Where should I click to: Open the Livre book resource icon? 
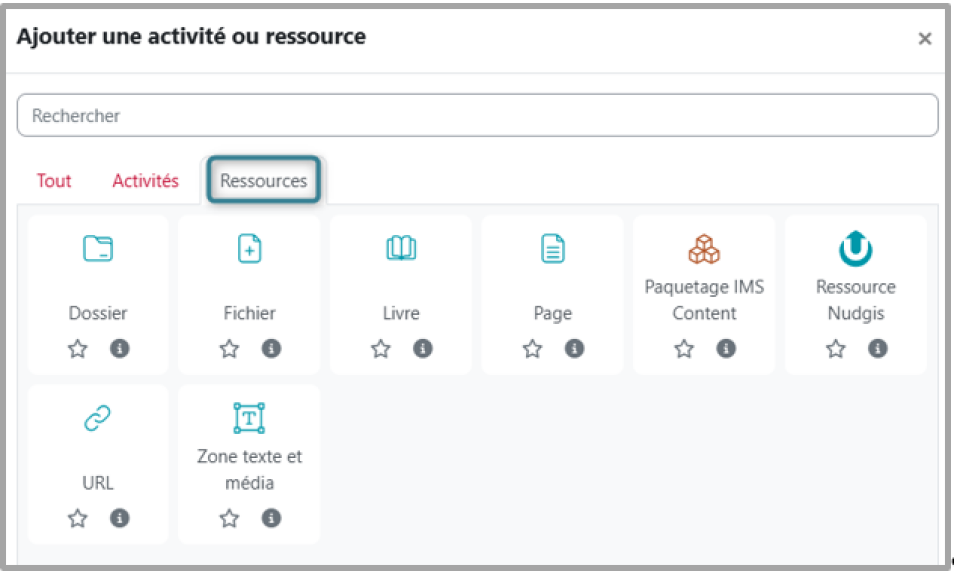401,249
